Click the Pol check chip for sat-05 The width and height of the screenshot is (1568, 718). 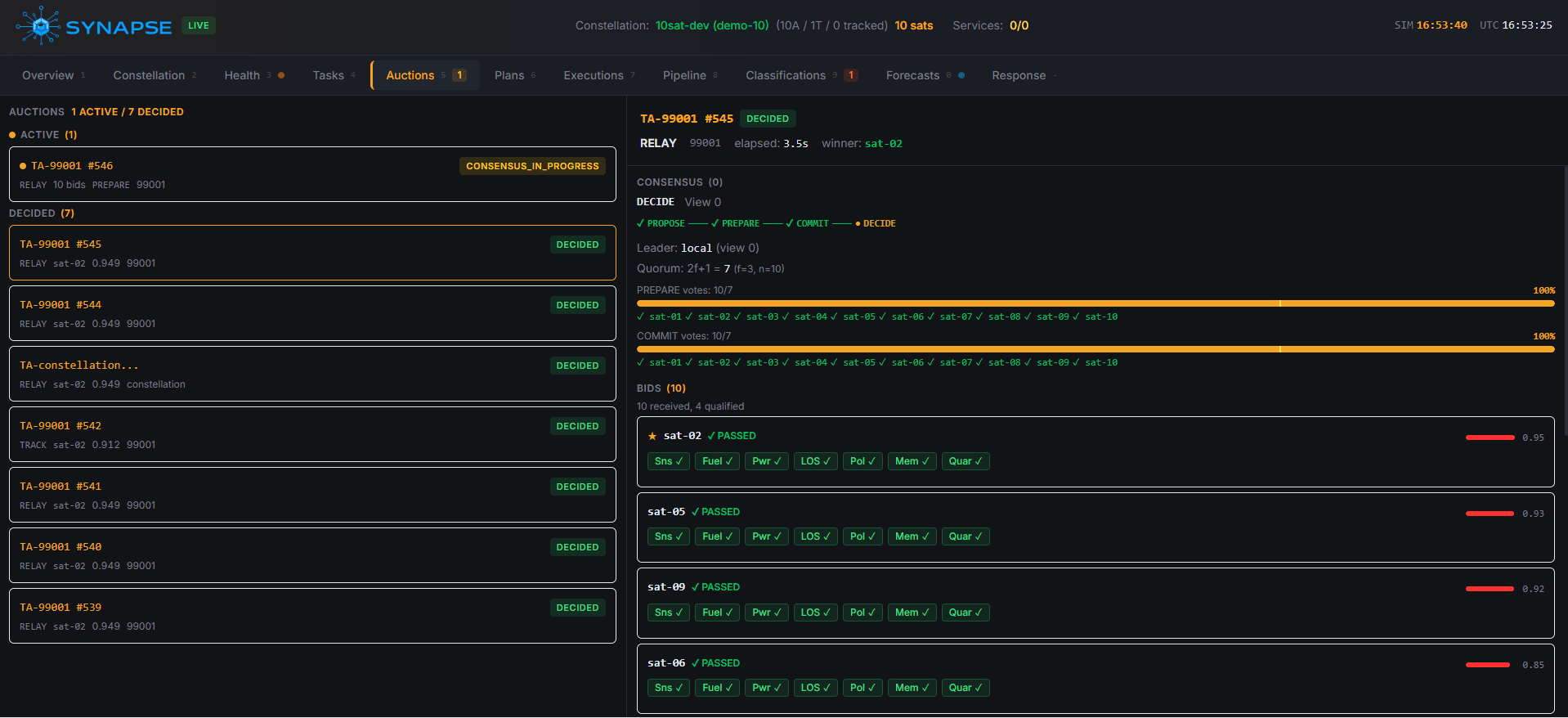862,536
